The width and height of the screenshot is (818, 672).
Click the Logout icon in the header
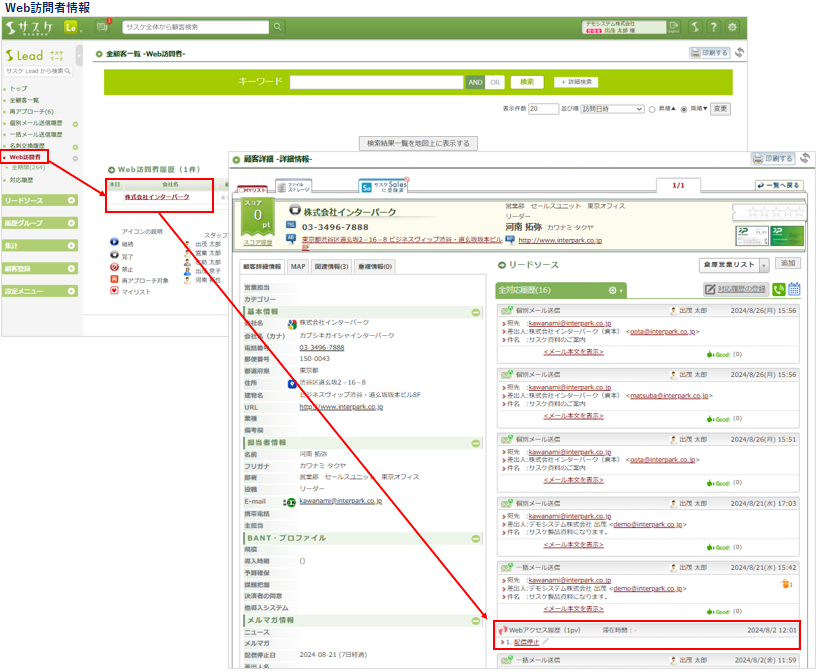click(674, 27)
